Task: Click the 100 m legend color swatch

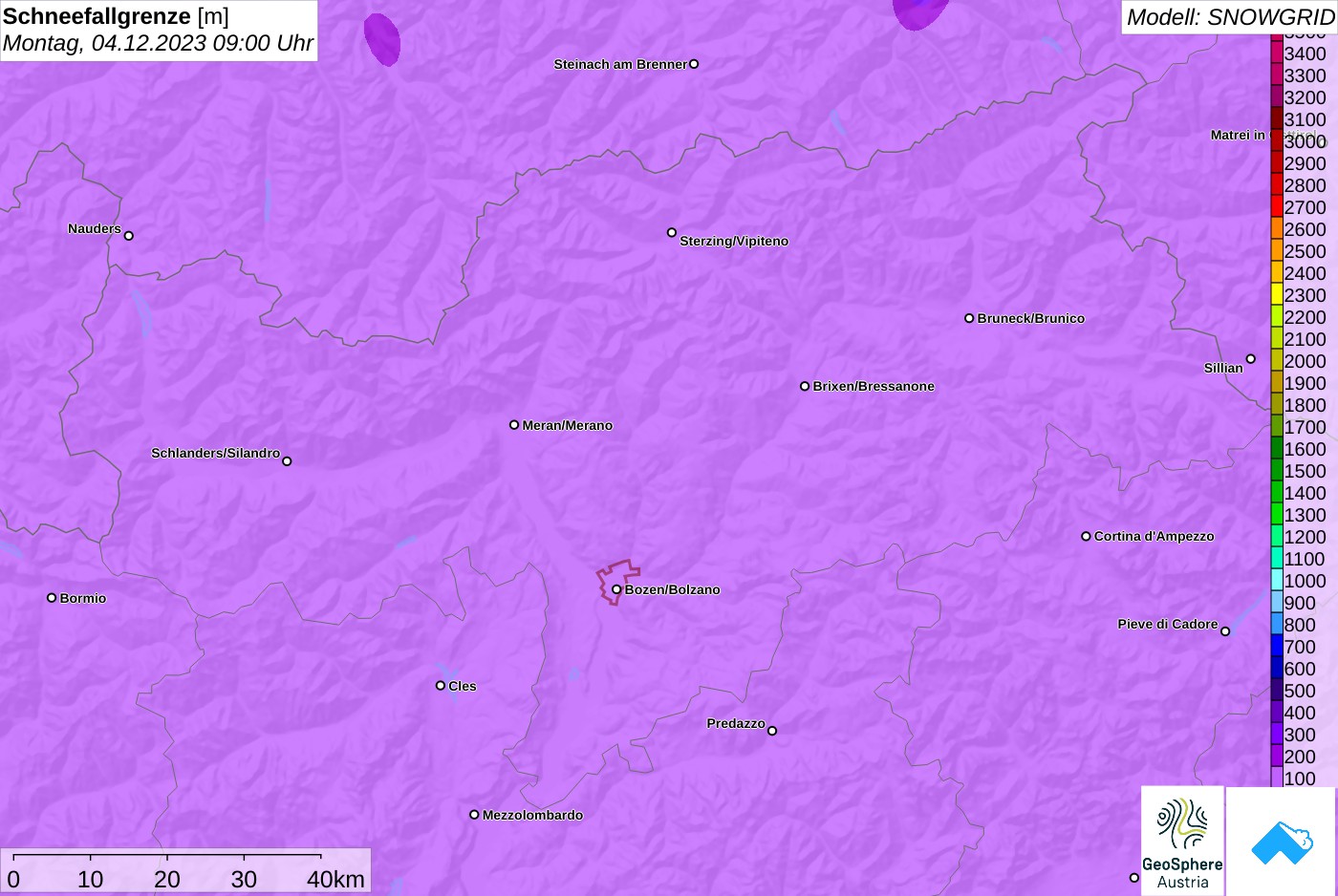Action: [x=1277, y=779]
